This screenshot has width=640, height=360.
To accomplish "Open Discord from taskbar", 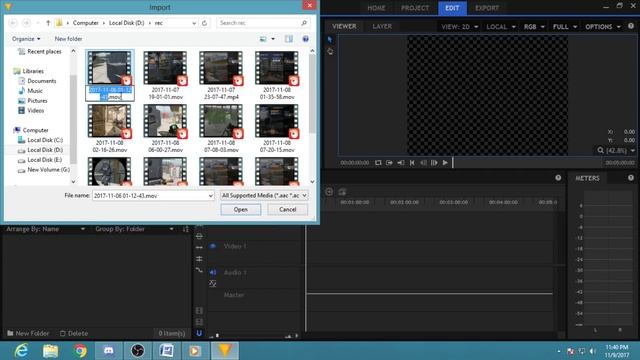I will coord(109,351).
